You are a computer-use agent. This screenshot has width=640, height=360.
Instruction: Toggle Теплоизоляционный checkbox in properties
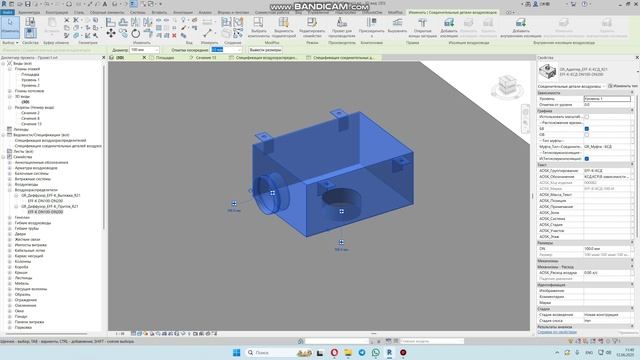coord(587,158)
